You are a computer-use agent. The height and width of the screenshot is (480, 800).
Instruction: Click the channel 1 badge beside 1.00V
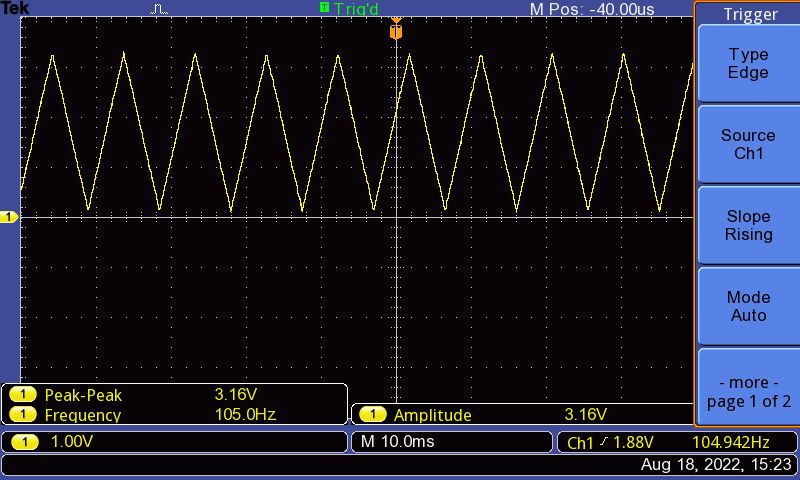(x=23, y=442)
